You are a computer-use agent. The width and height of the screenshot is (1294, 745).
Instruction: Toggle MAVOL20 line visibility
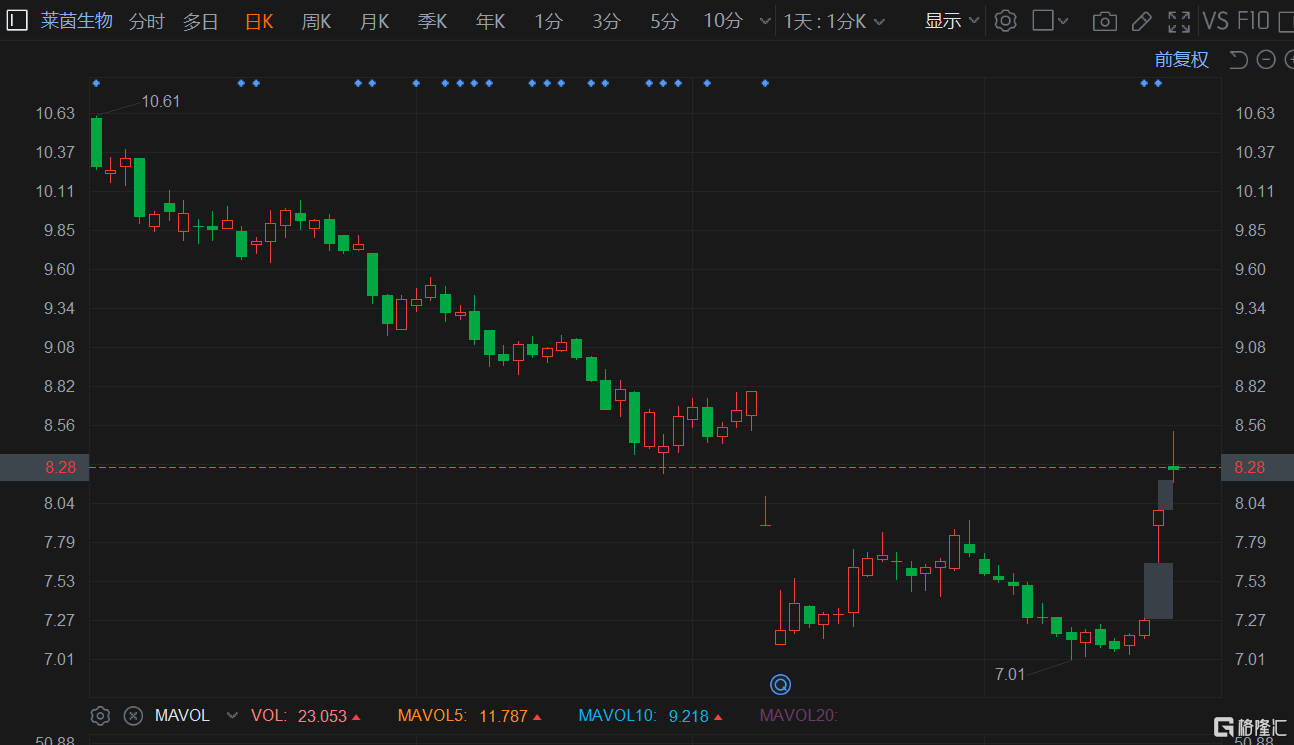[x=798, y=715]
